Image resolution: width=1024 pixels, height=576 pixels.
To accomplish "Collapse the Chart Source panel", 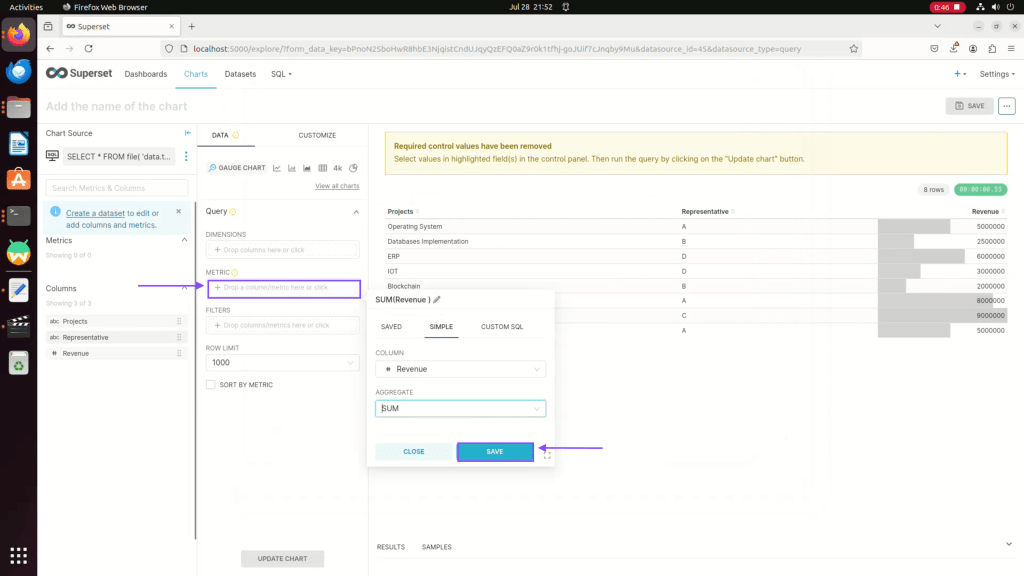I will click(x=187, y=133).
